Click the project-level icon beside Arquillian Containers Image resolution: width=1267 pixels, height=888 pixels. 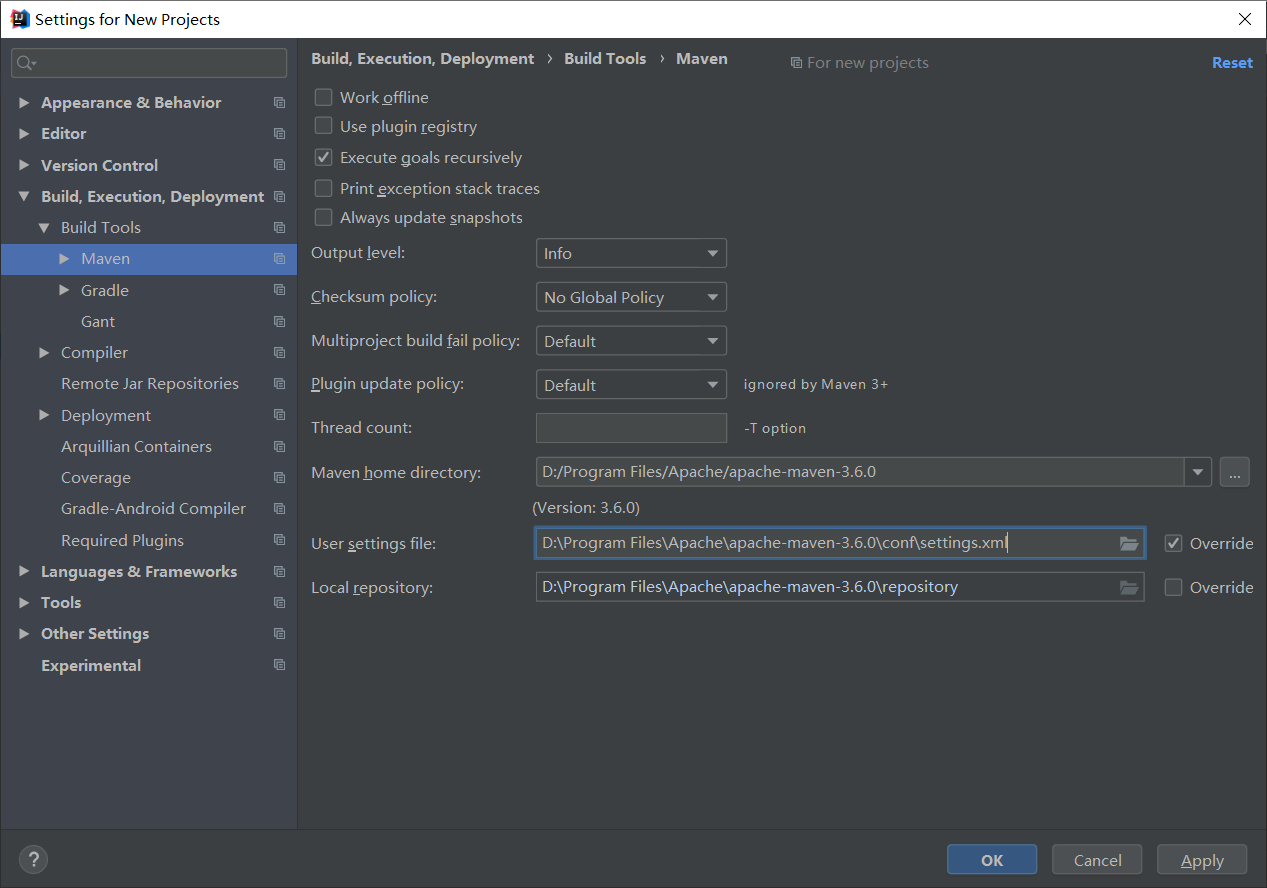(279, 447)
